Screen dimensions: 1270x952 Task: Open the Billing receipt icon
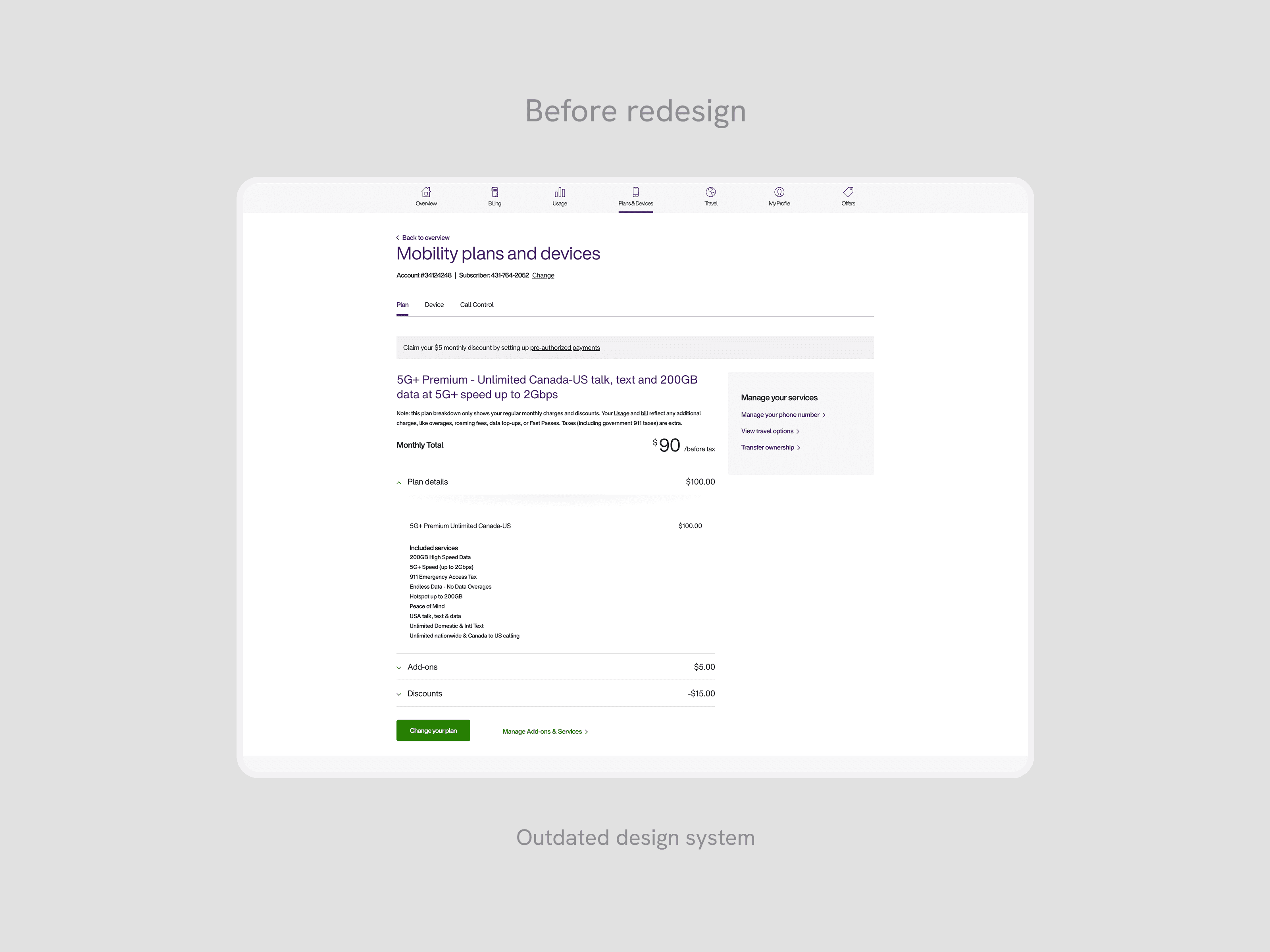click(495, 192)
